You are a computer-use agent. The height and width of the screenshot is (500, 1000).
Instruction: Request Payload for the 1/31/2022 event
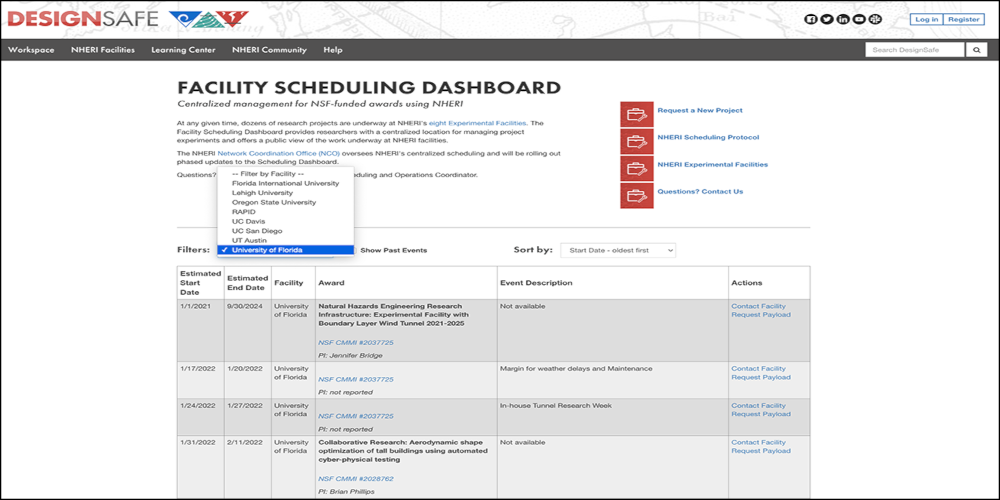761,451
